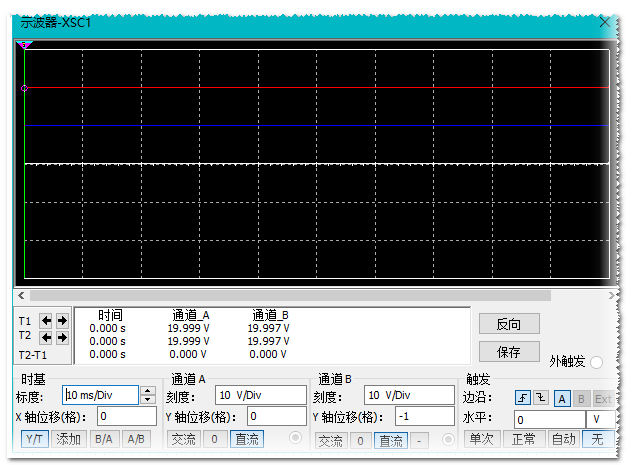Decrease timebase scale with down stepper arrow
The image size is (633, 465).
click(x=148, y=400)
